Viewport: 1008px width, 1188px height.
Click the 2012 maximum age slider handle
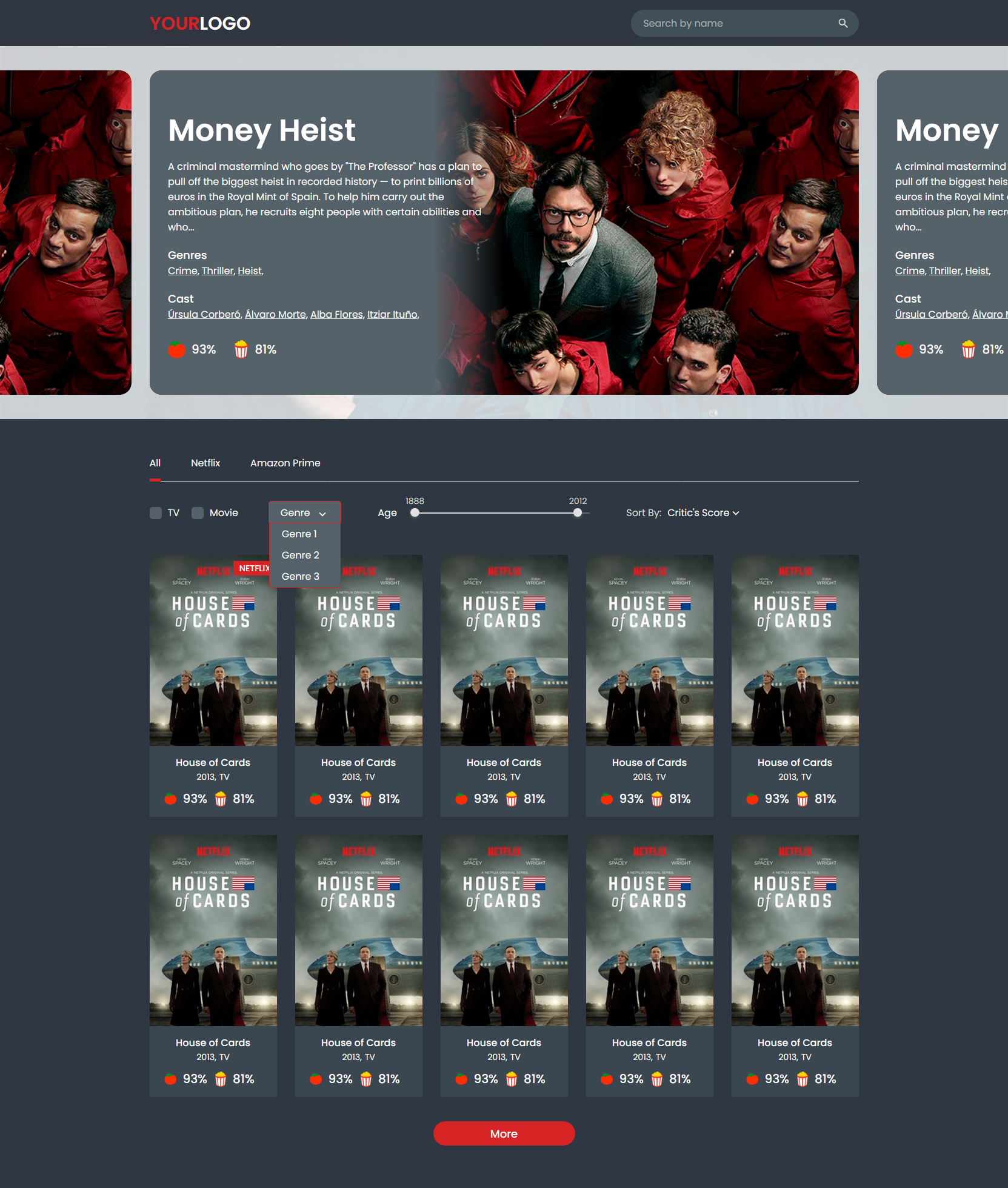pos(578,512)
